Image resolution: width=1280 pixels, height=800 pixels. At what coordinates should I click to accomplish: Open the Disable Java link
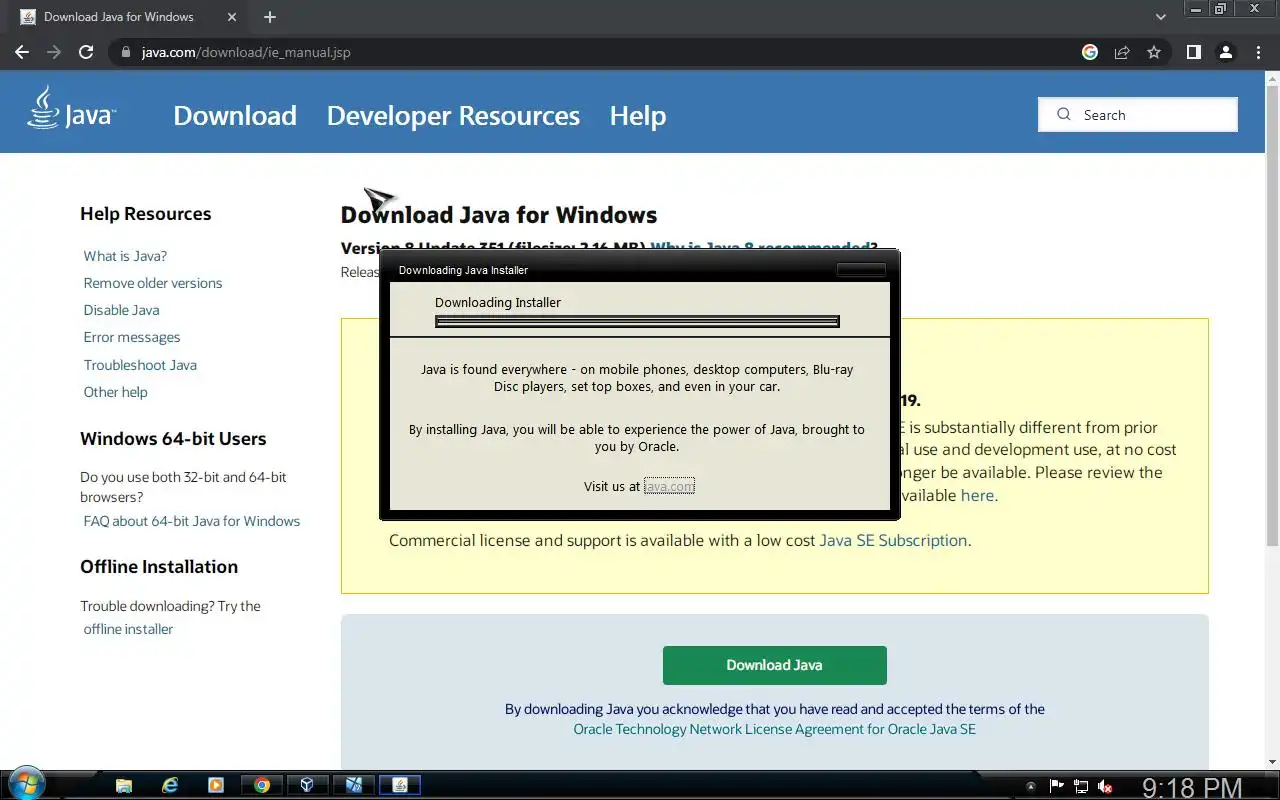click(x=121, y=310)
